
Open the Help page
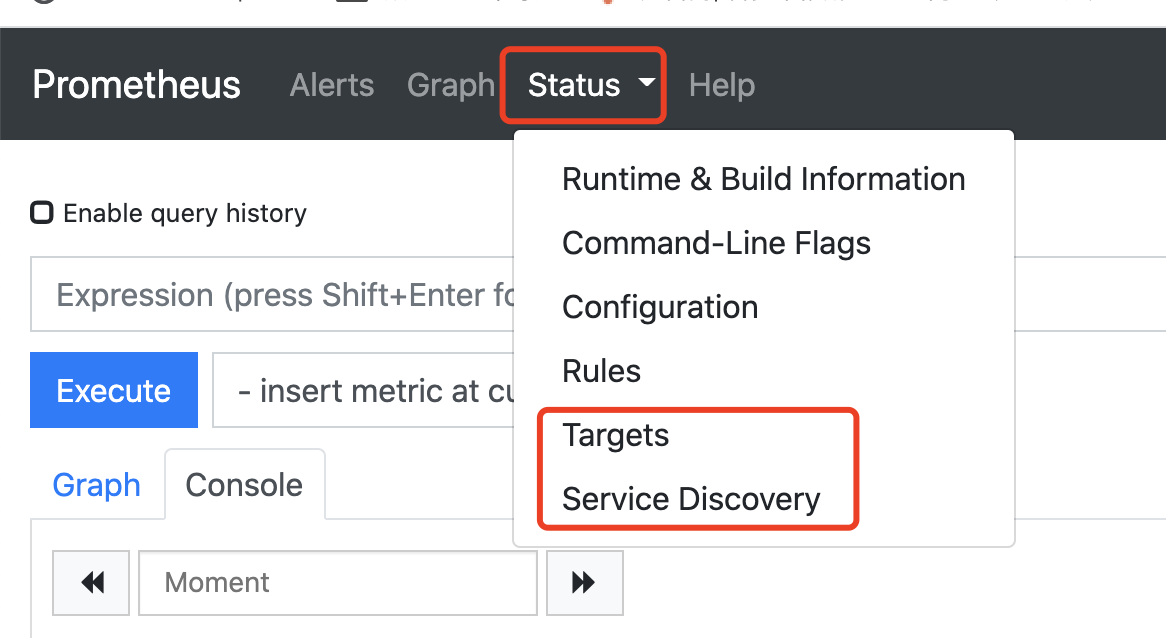[721, 85]
